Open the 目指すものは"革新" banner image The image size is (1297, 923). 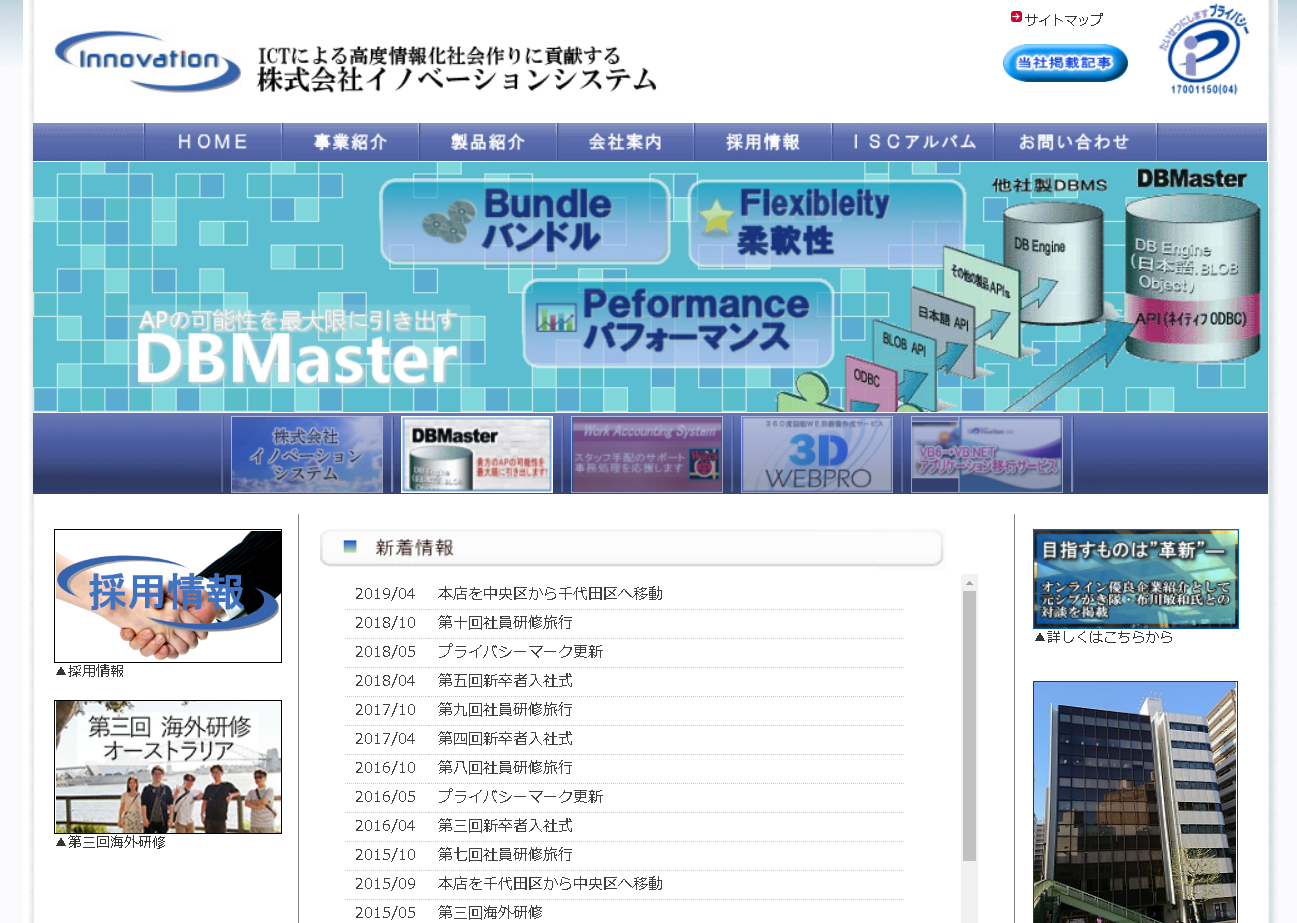coord(1136,579)
